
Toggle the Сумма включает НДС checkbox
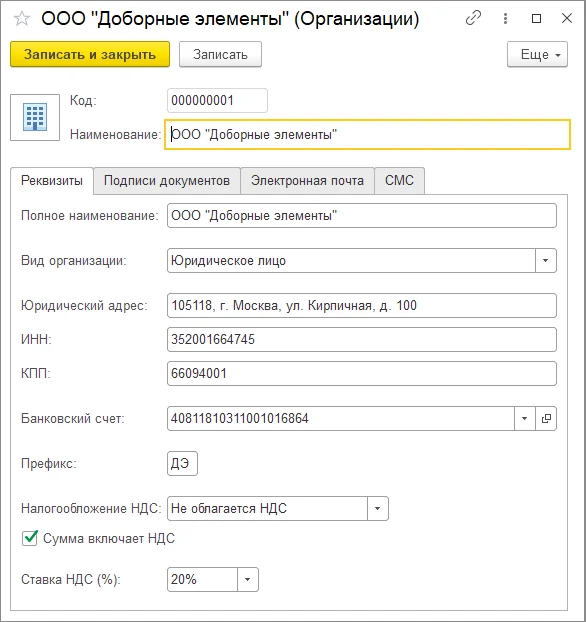tap(30, 539)
